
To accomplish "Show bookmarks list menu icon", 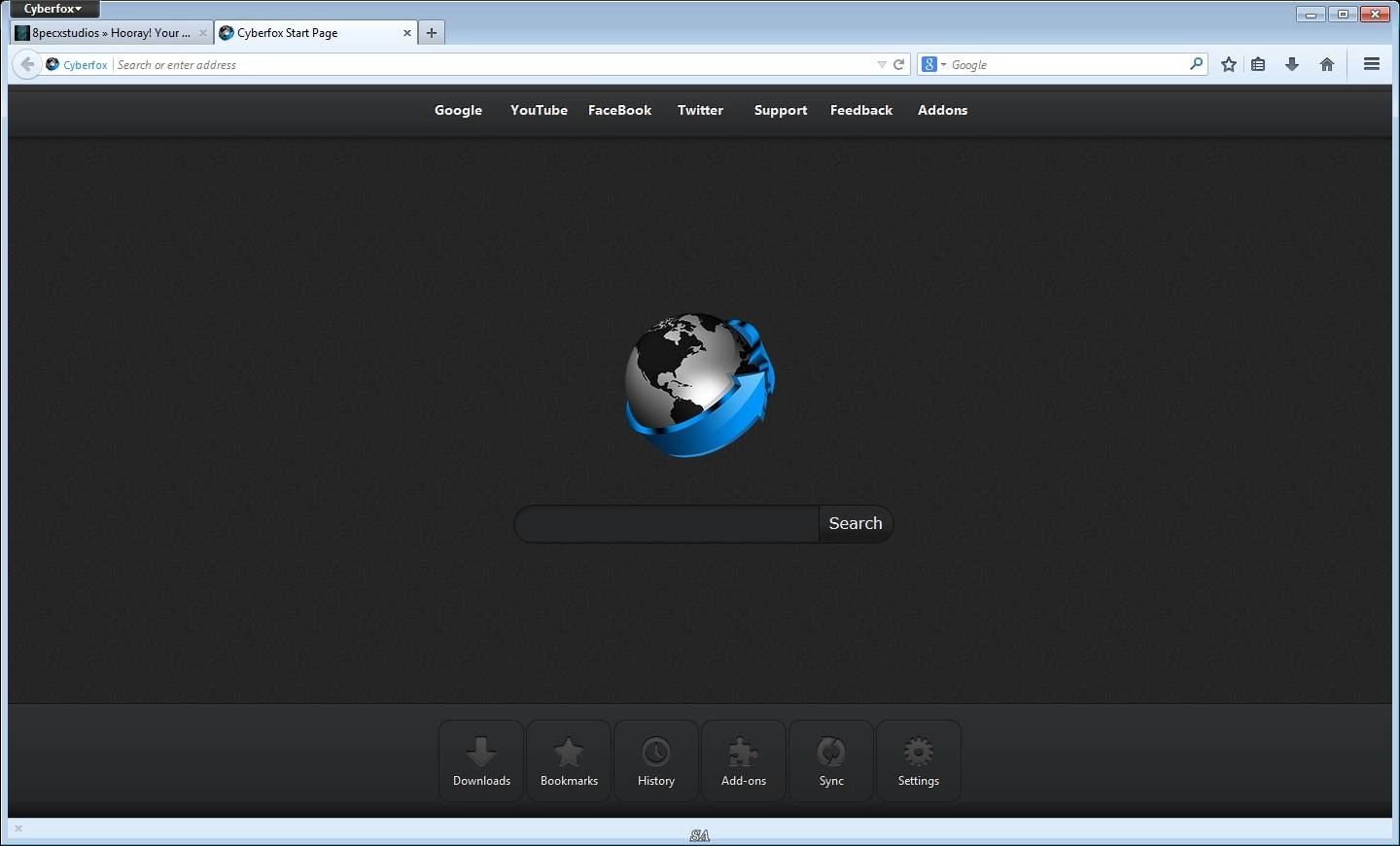I will pos(1258,64).
